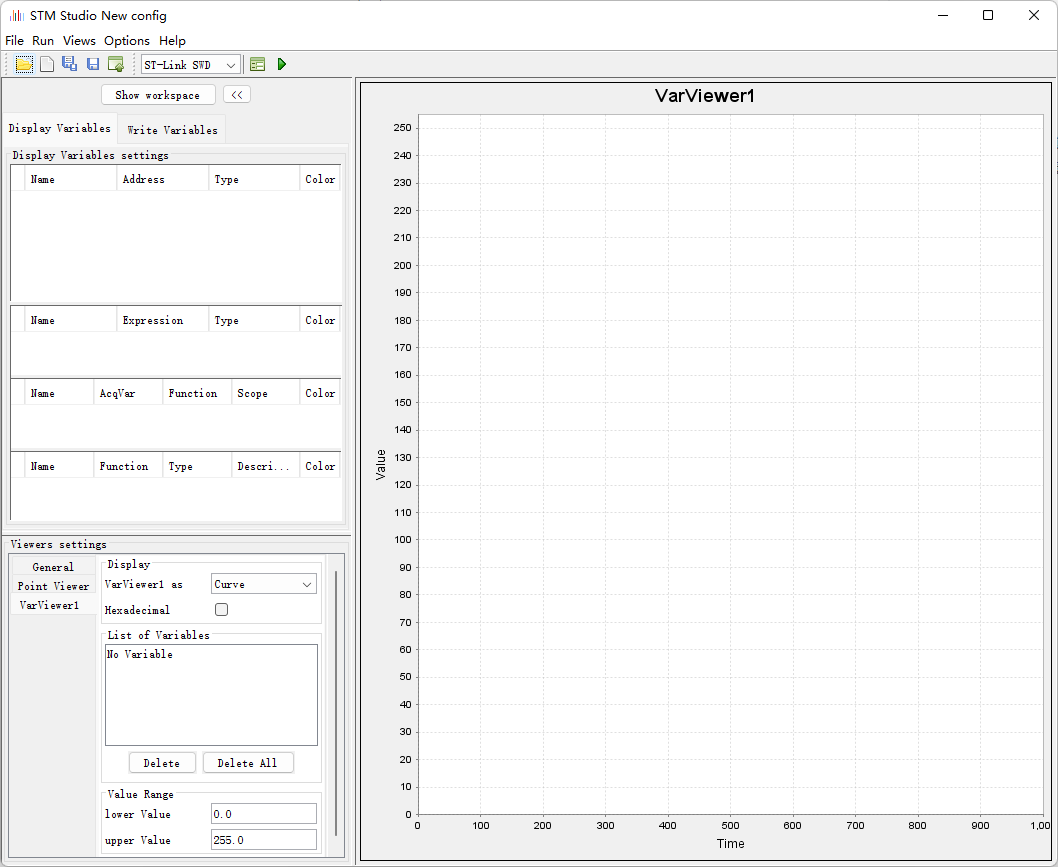The image size is (1058, 867).
Task: Click the Show workspace button
Action: (x=158, y=95)
